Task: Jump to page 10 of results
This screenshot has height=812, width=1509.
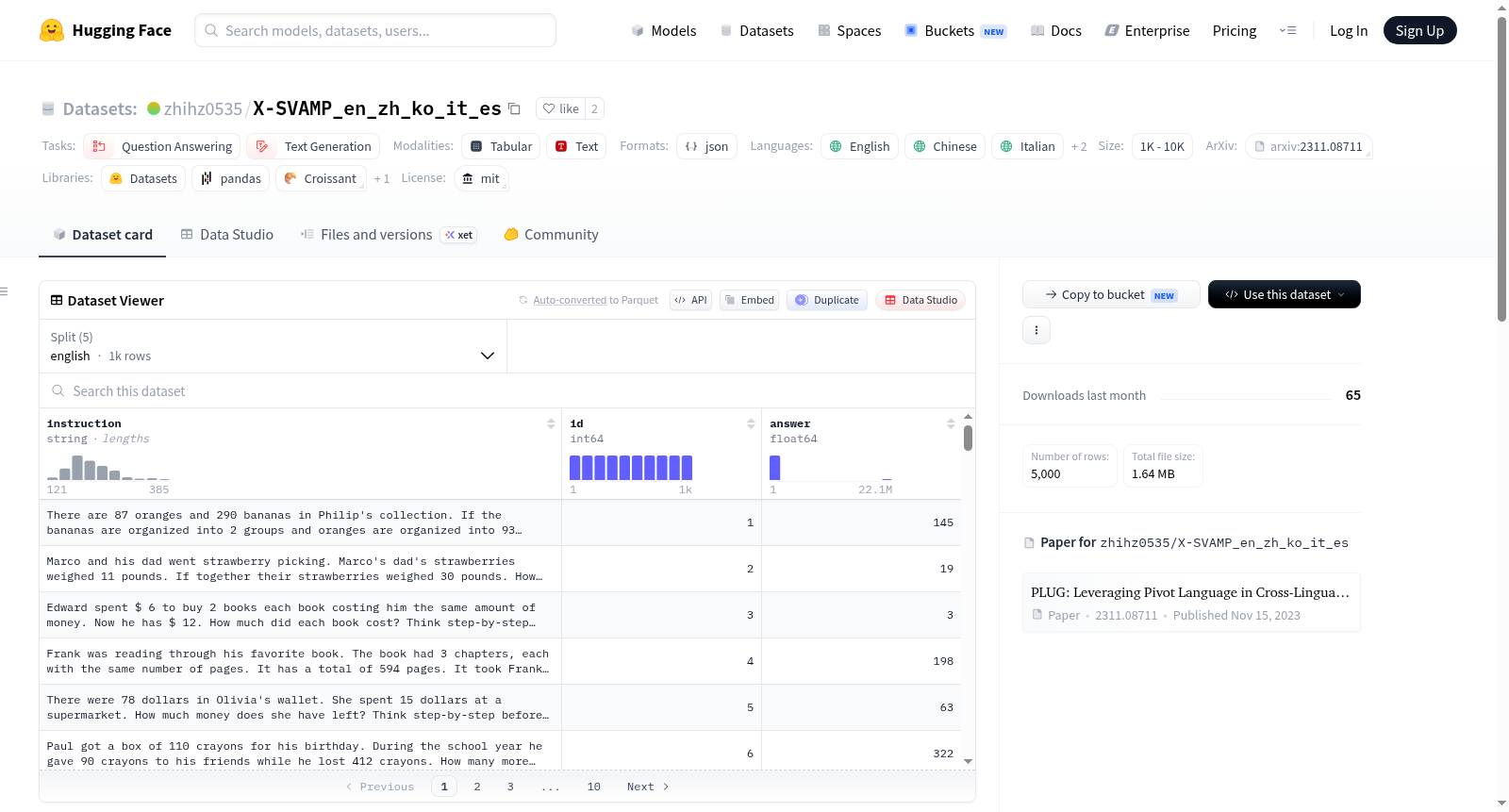Action: pos(594,787)
